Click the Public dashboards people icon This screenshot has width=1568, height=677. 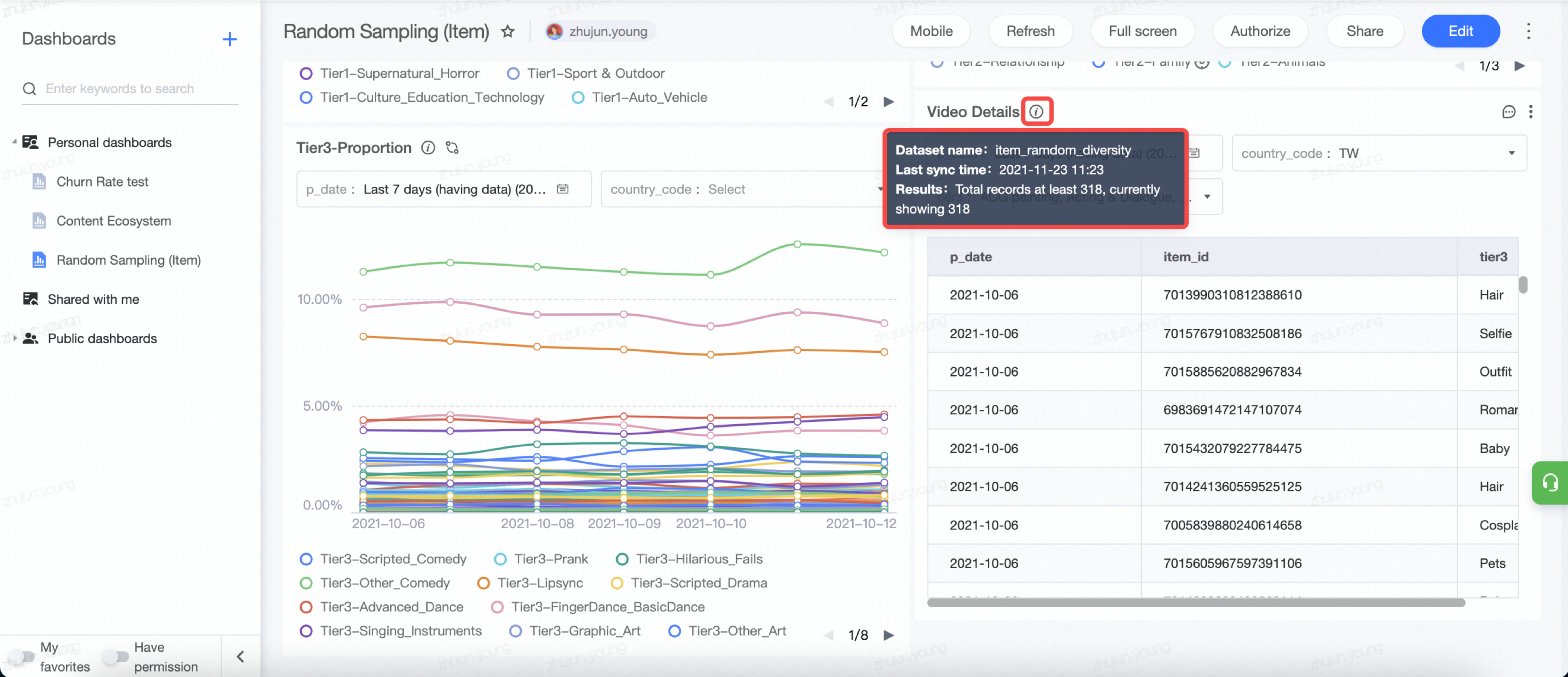[31, 339]
